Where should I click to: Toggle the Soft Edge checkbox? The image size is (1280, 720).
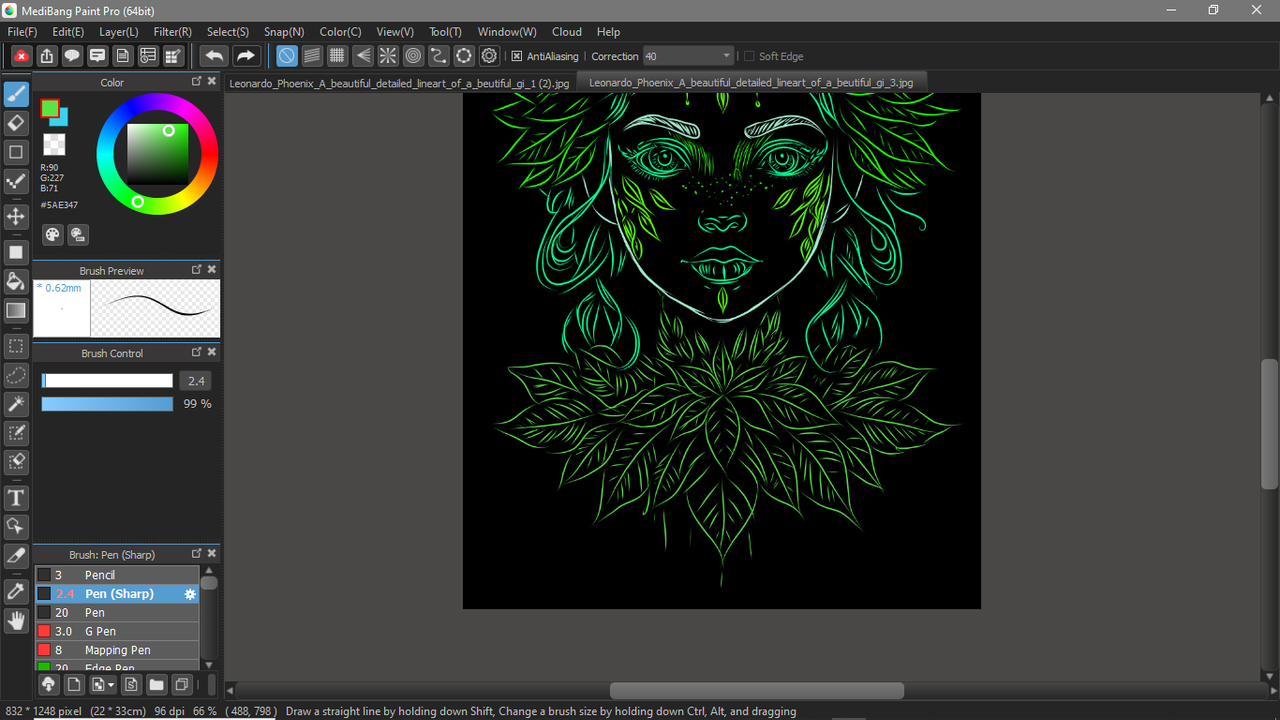tap(749, 56)
